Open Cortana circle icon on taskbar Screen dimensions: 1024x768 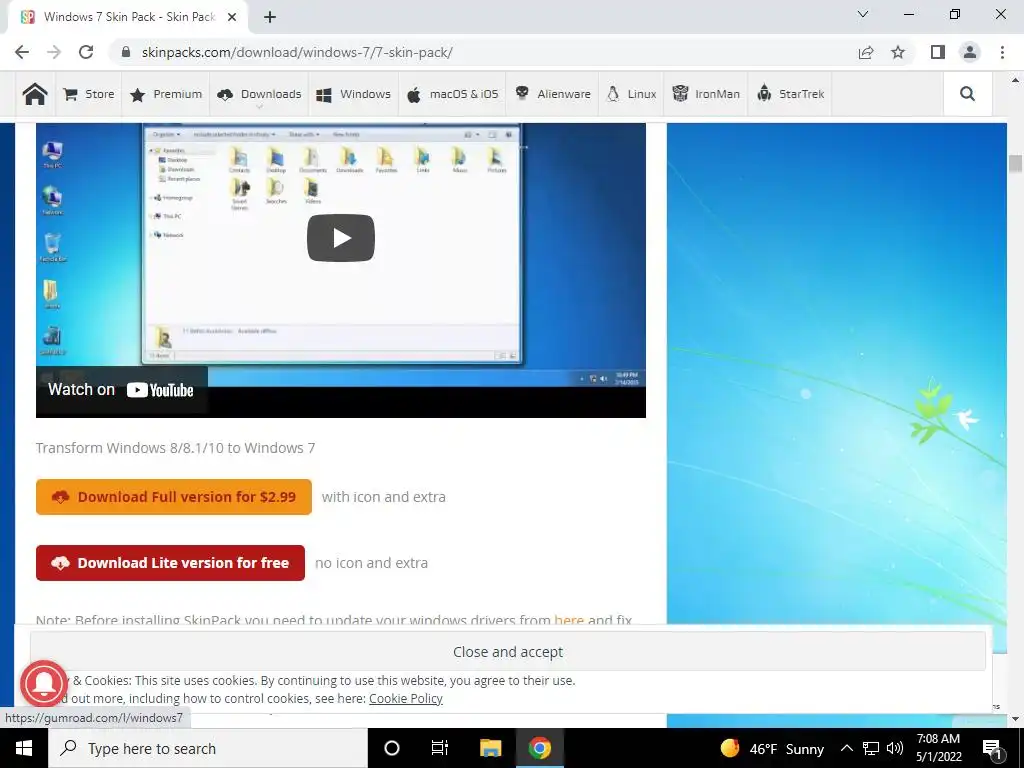(x=392, y=748)
